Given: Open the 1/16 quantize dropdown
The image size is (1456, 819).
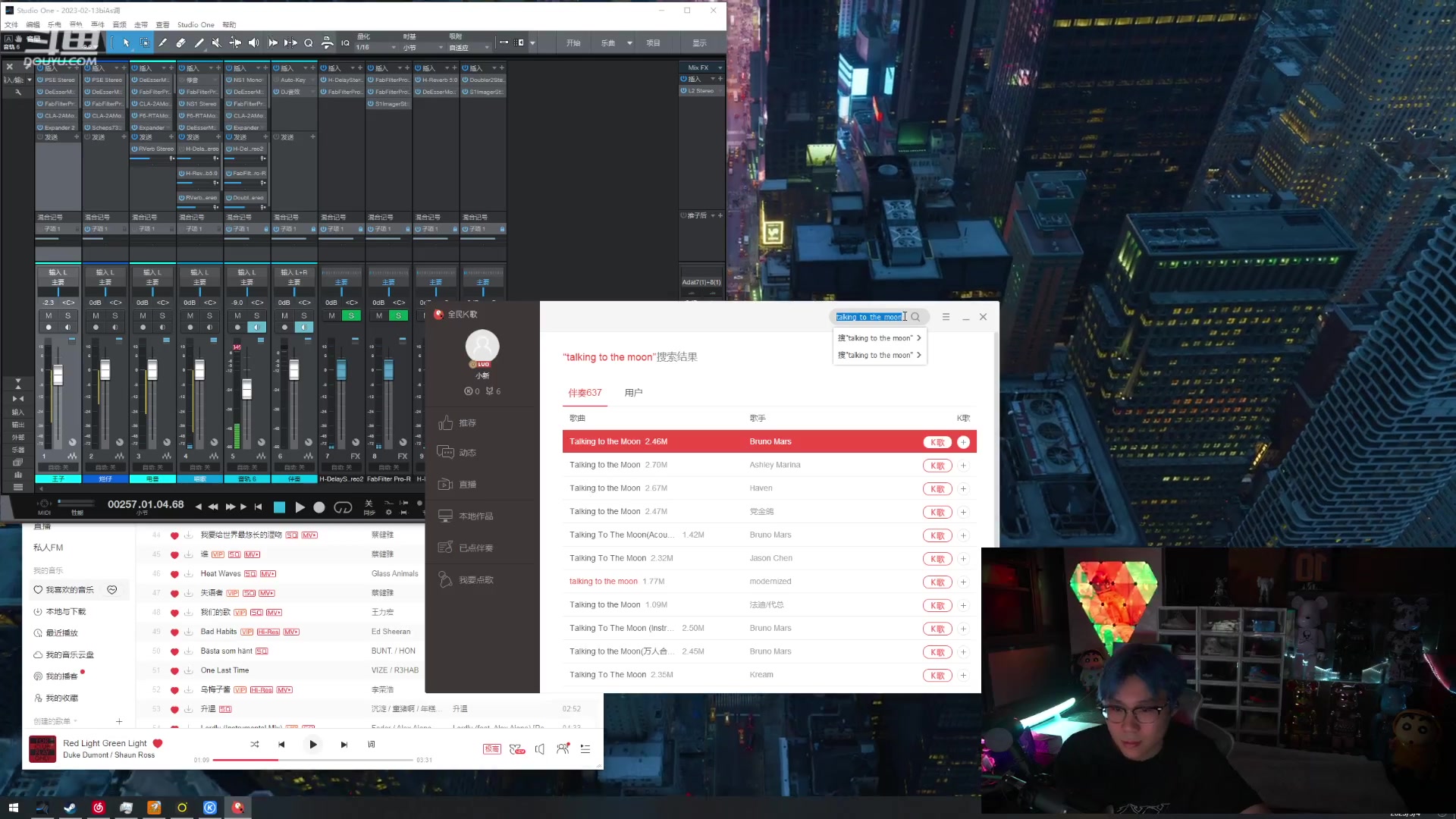Looking at the screenshot, I should (377, 47).
